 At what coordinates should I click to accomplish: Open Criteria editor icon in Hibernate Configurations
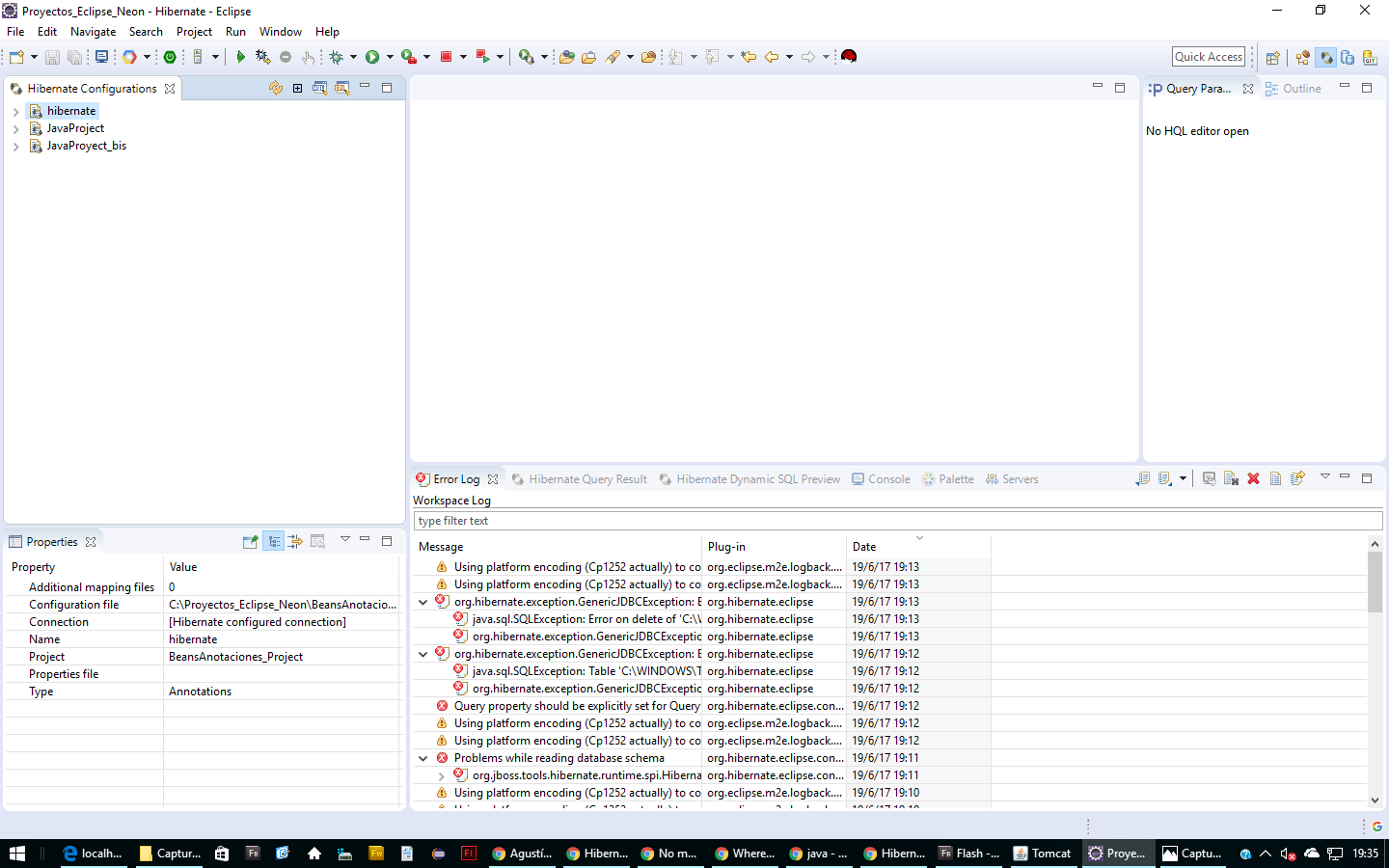(341, 88)
